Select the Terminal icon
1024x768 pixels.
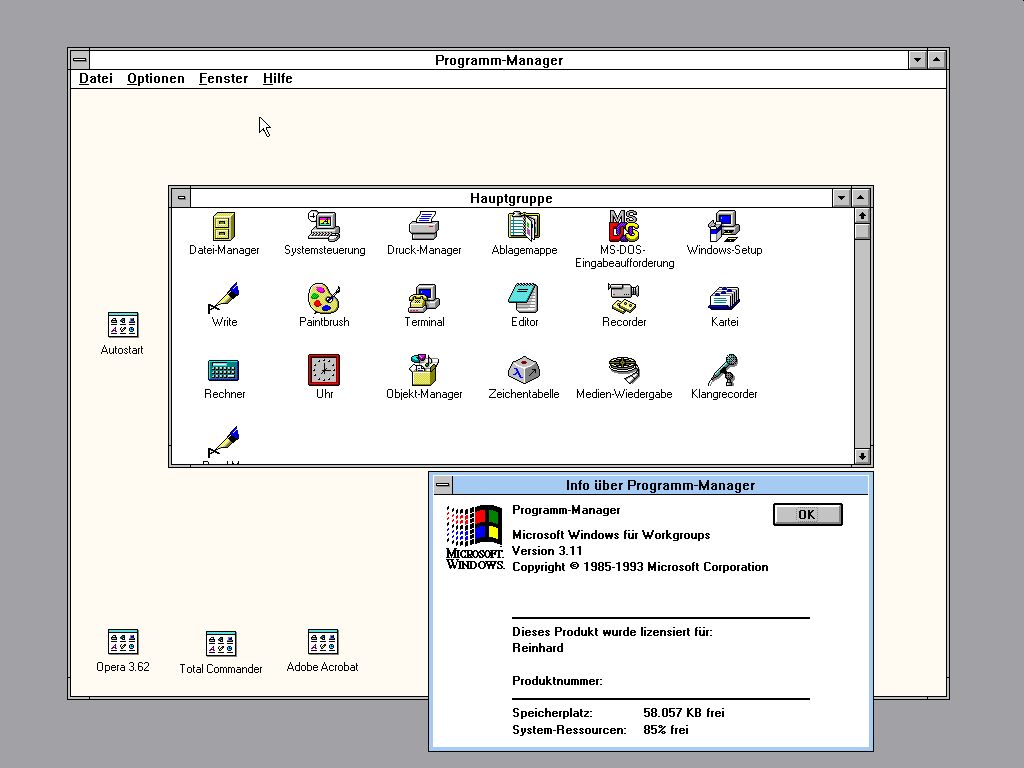pyautogui.click(x=424, y=298)
